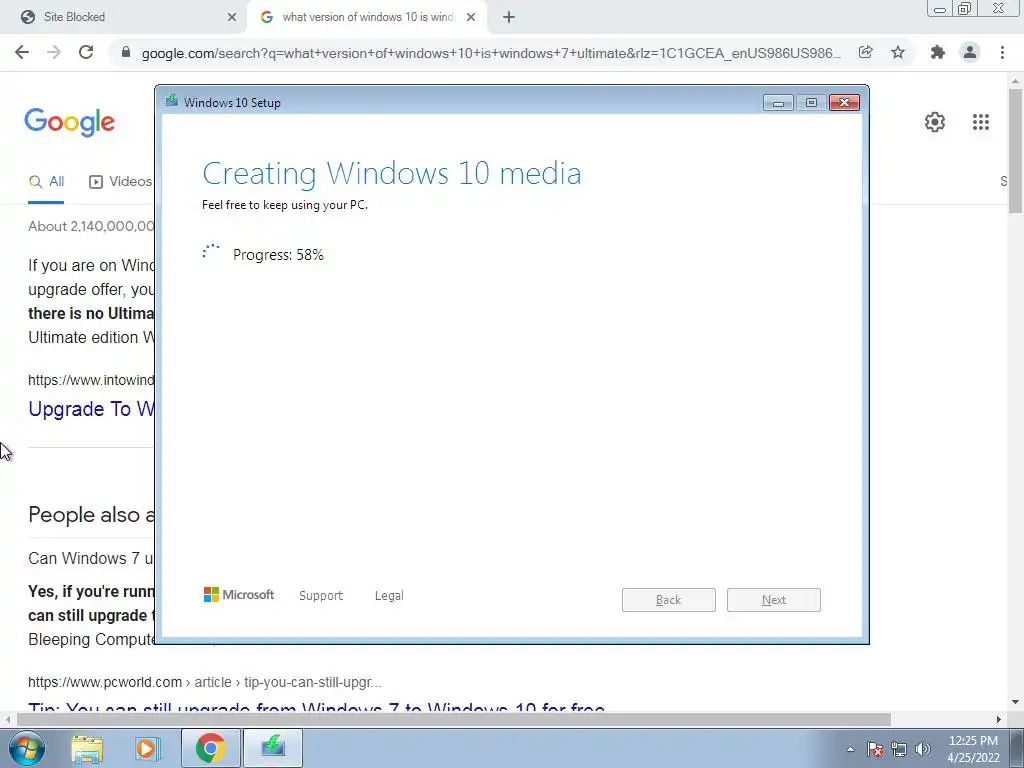Image resolution: width=1024 pixels, height=768 pixels.
Task: Minimize the Windows 10 Setup window
Action: (x=778, y=103)
